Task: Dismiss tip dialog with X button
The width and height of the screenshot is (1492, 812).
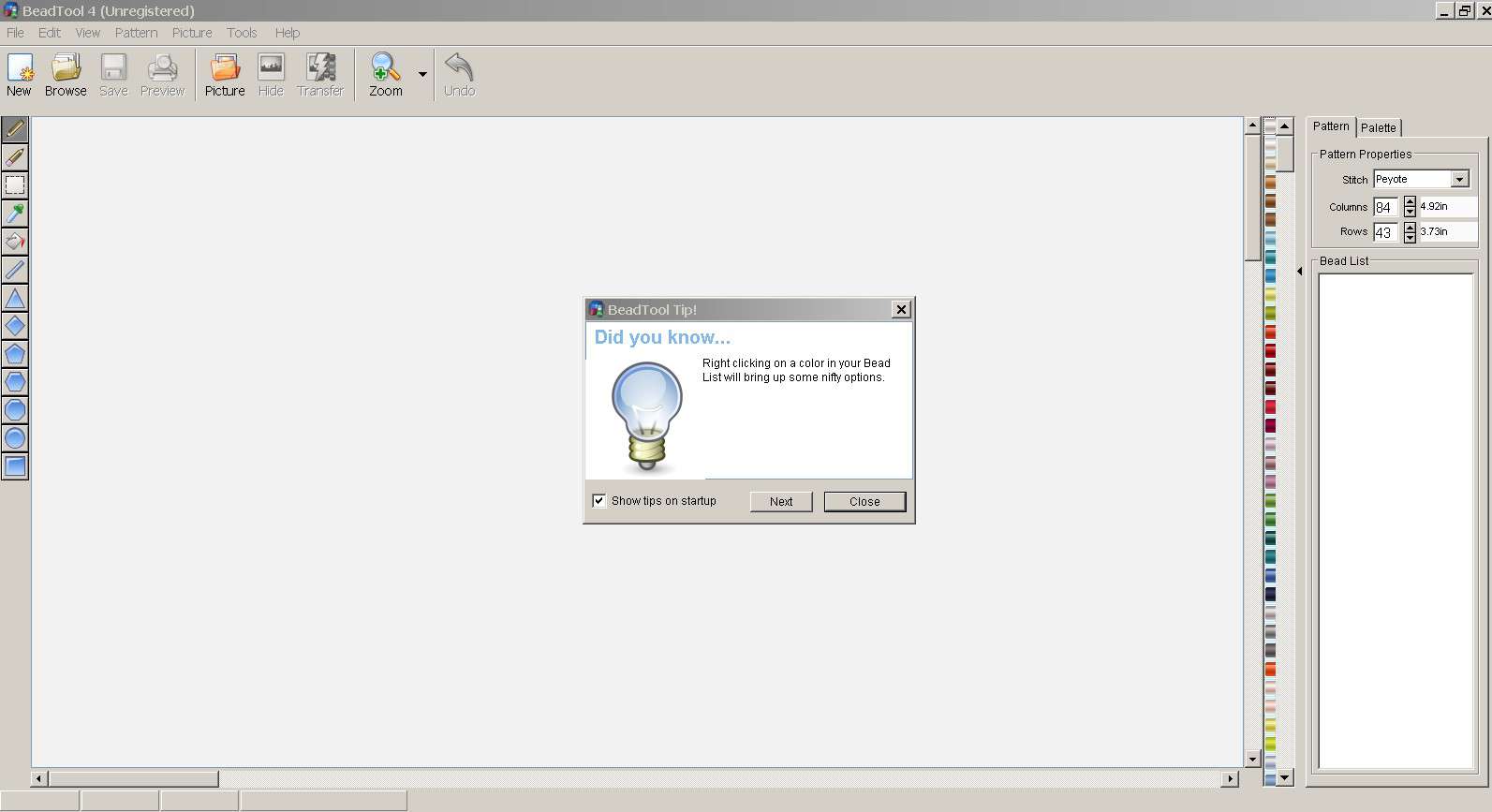Action: coord(901,309)
